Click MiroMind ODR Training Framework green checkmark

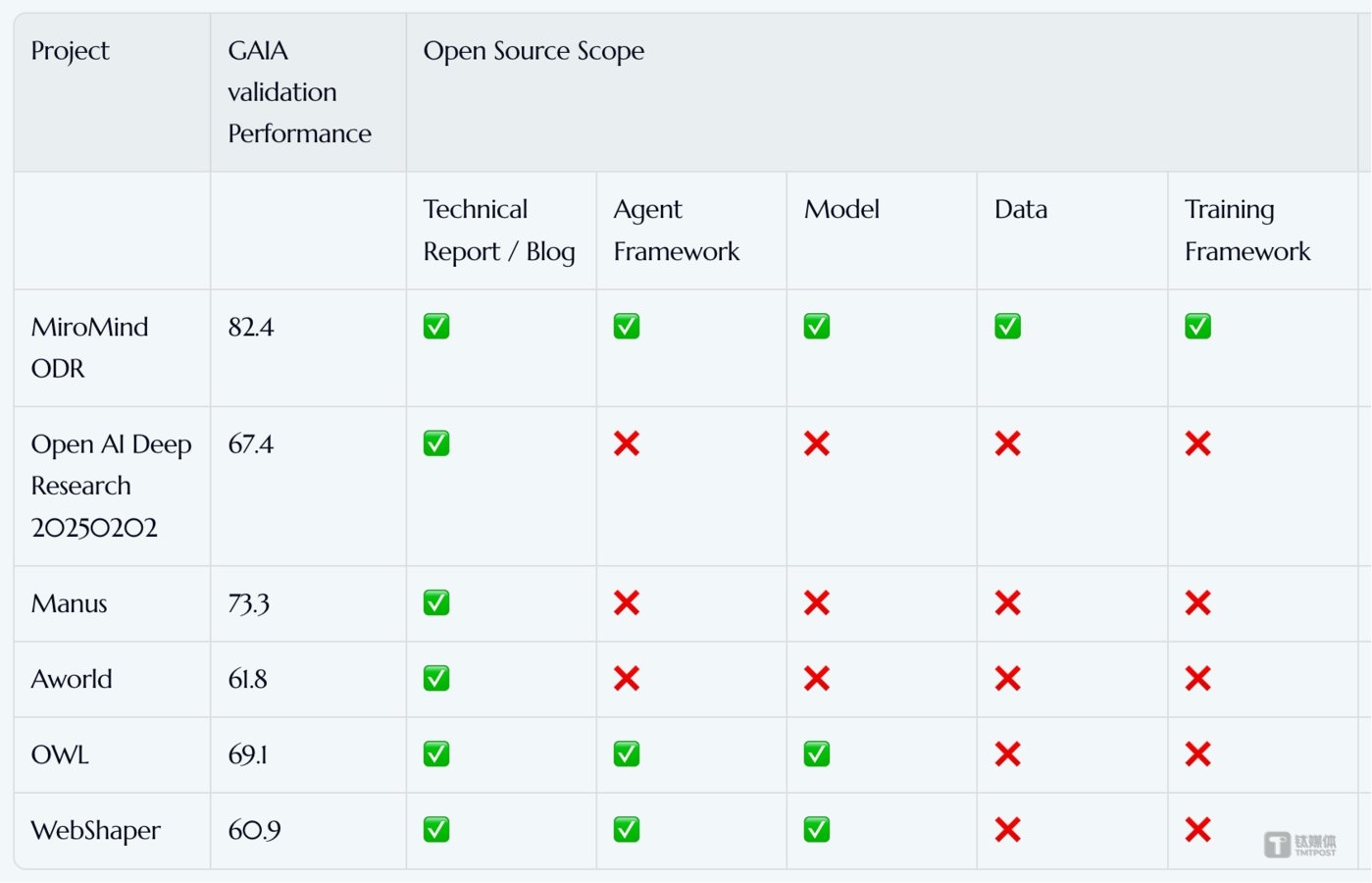(1197, 327)
